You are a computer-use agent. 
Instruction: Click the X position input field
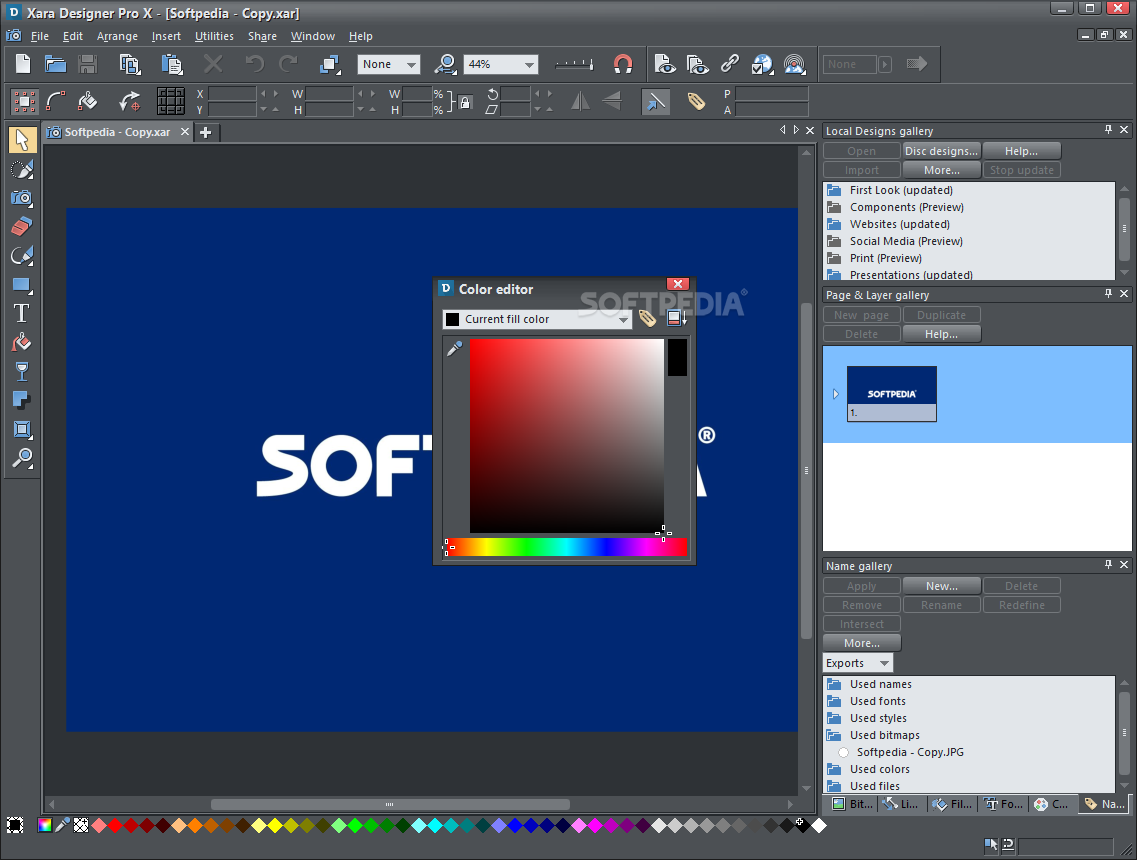[232, 94]
